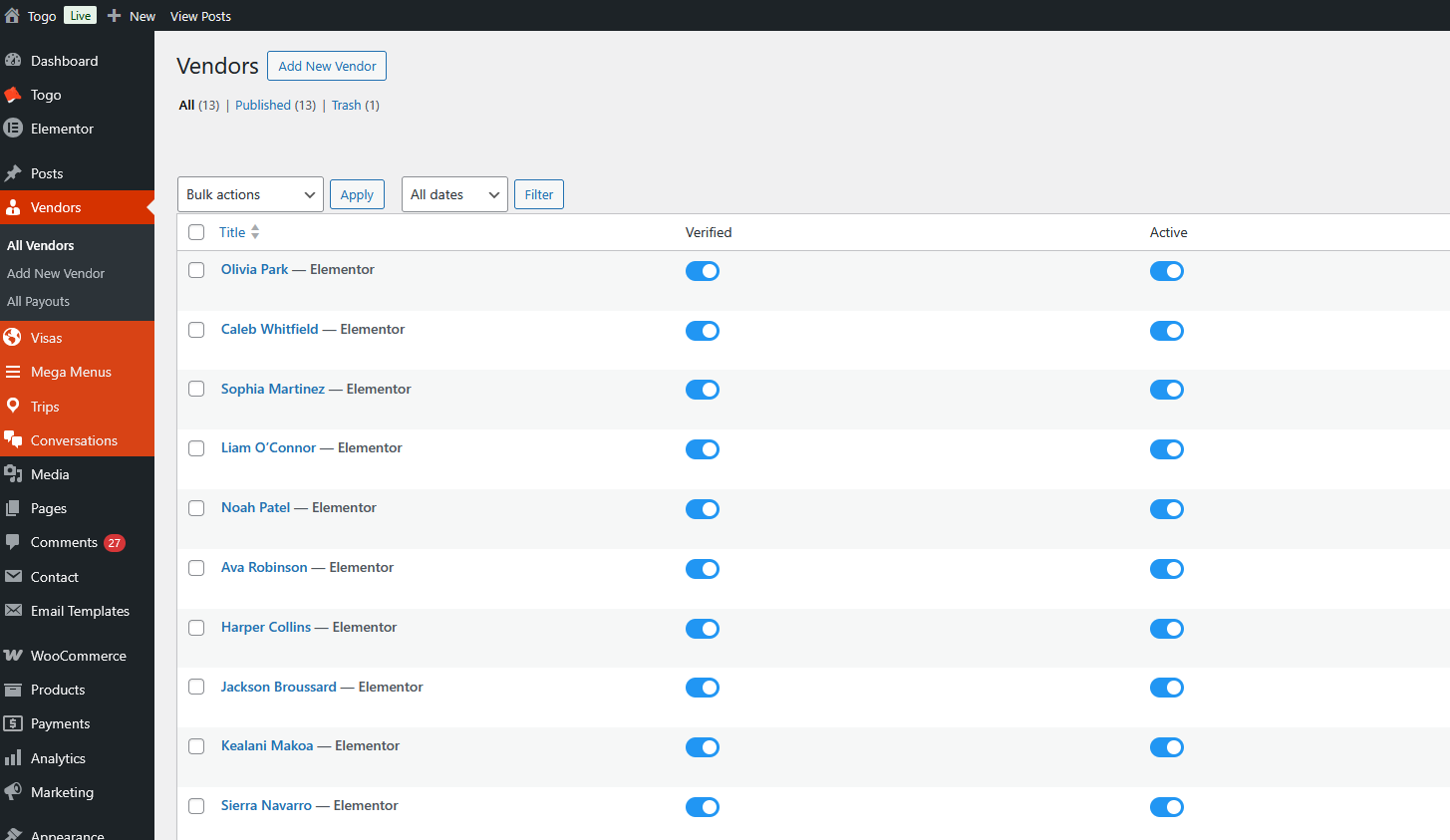
Task: Click the WooCommerce logo icon
Action: pyautogui.click(x=13, y=656)
